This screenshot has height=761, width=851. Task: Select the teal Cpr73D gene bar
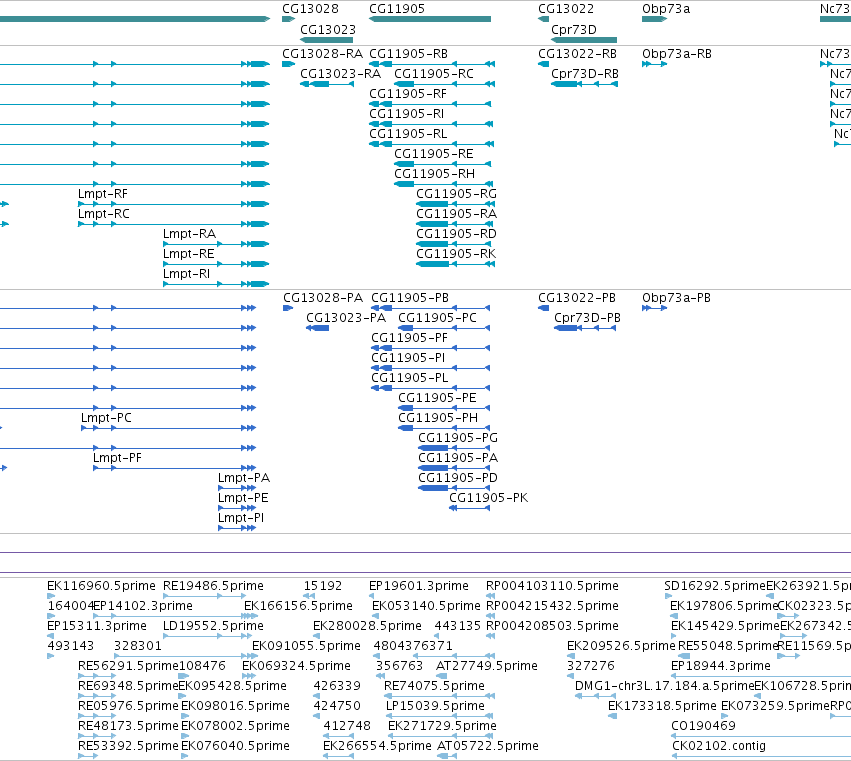point(584,40)
